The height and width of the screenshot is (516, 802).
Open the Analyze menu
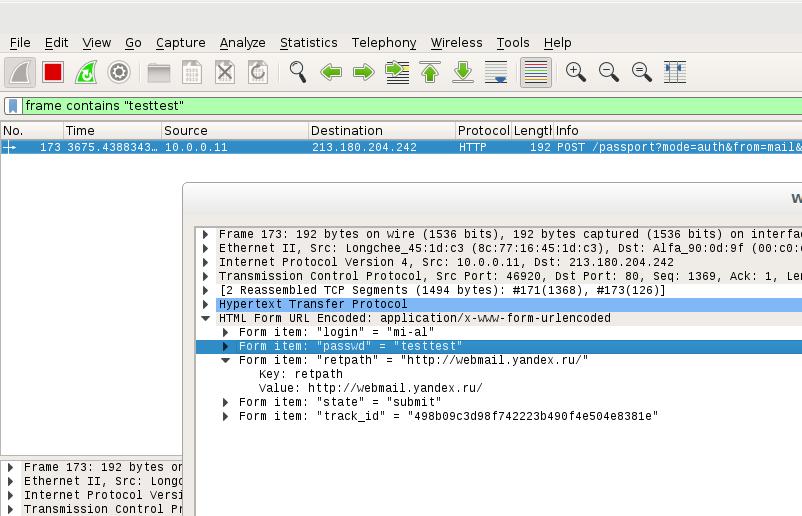coord(242,42)
